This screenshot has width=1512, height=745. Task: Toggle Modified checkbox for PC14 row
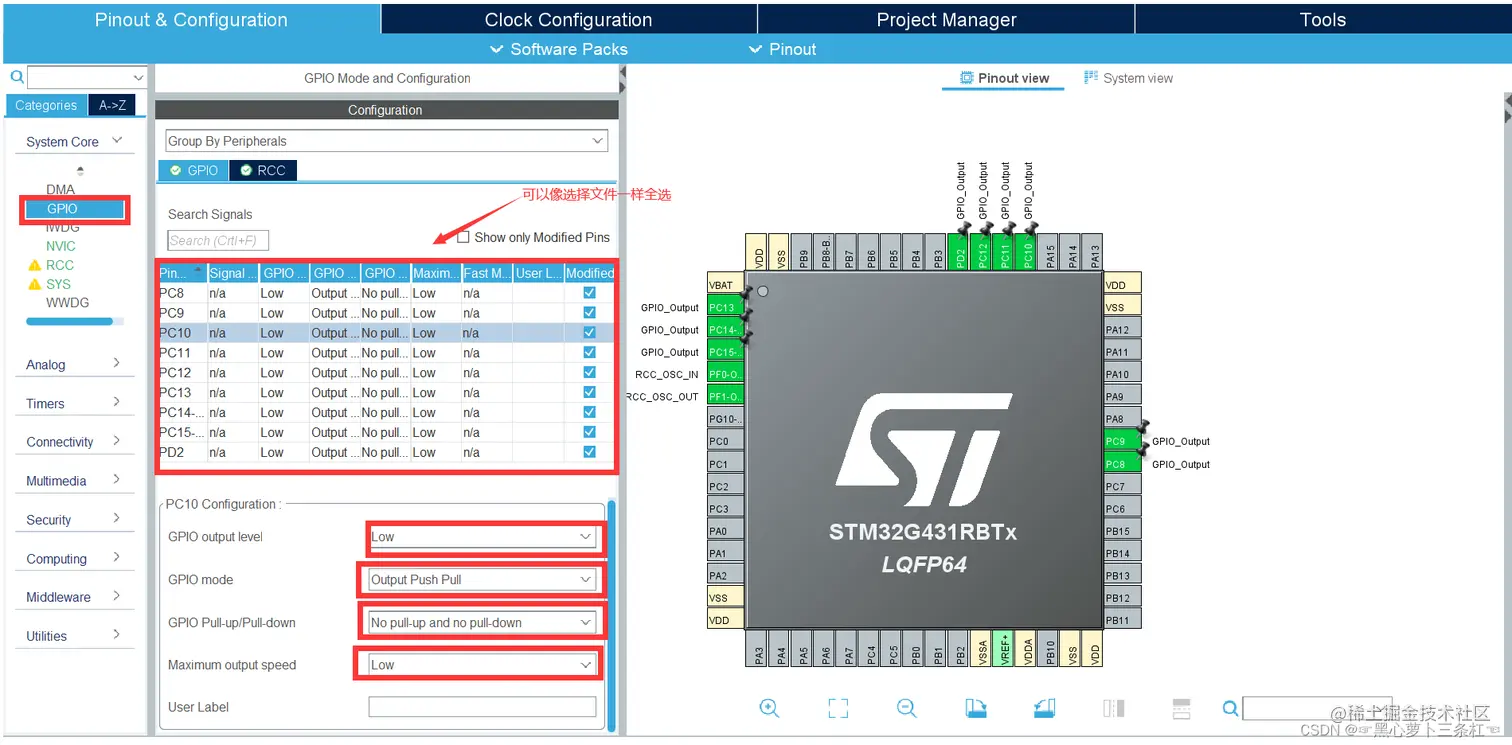tap(589, 412)
